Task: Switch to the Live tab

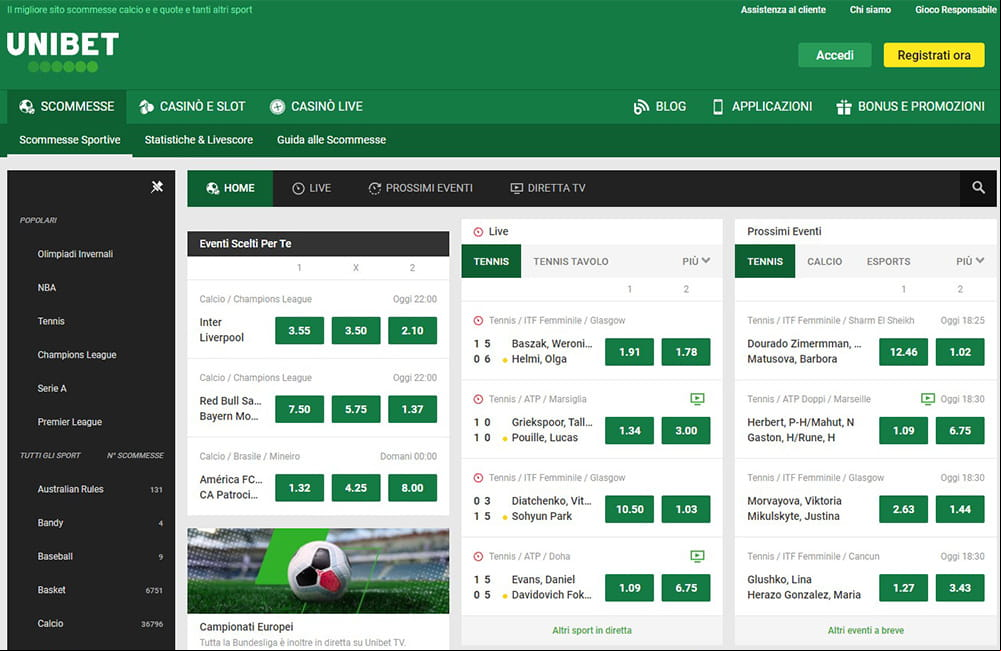Action: 312,188
